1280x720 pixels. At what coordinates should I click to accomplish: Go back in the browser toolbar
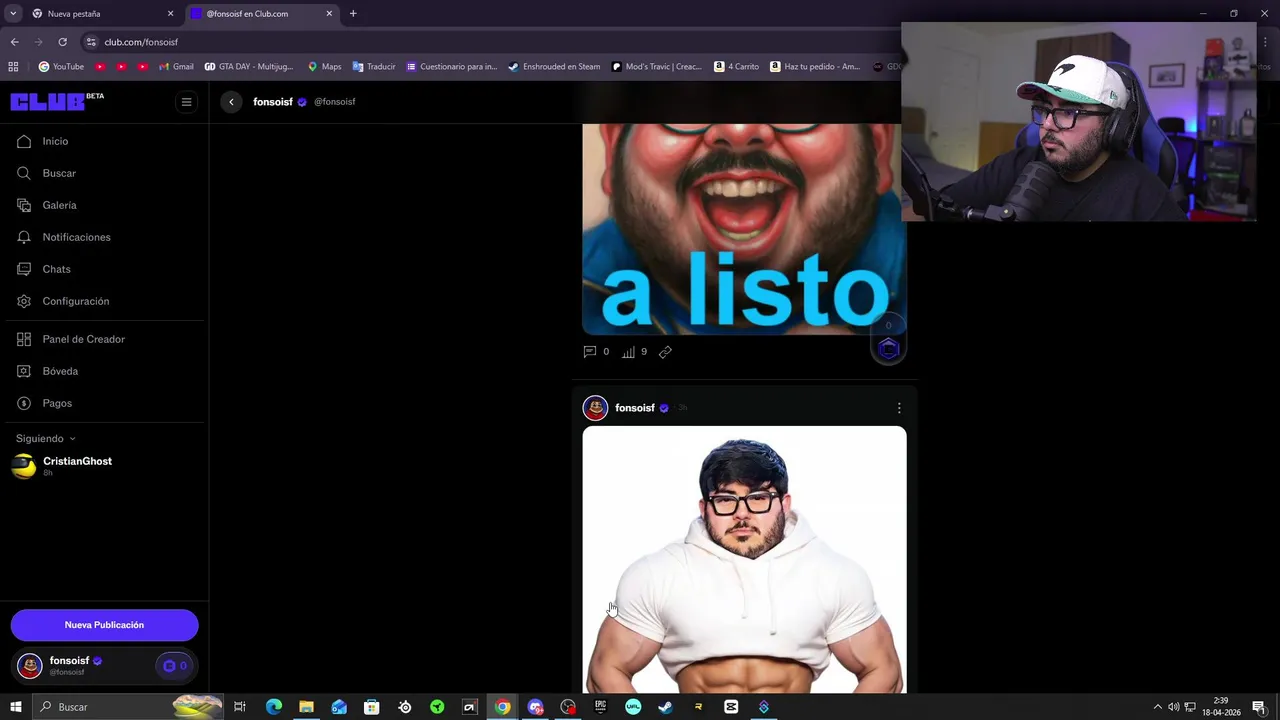coord(14,42)
